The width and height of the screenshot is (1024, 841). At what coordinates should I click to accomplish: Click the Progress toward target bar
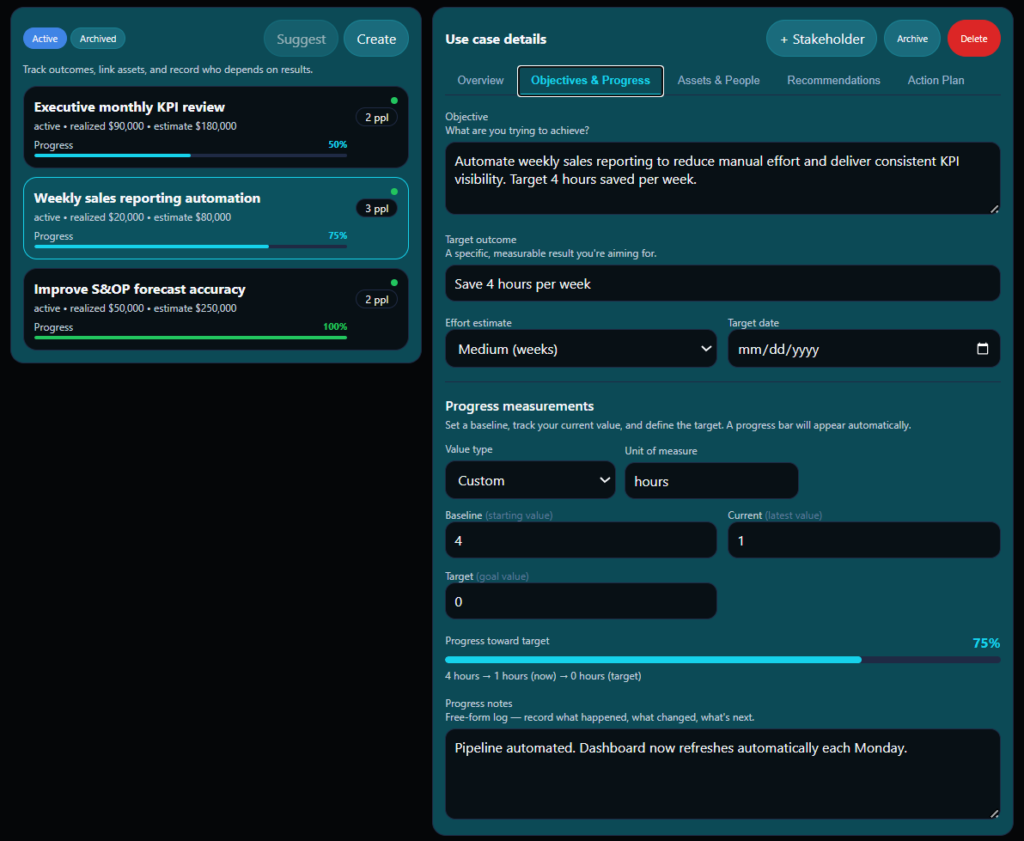722,659
